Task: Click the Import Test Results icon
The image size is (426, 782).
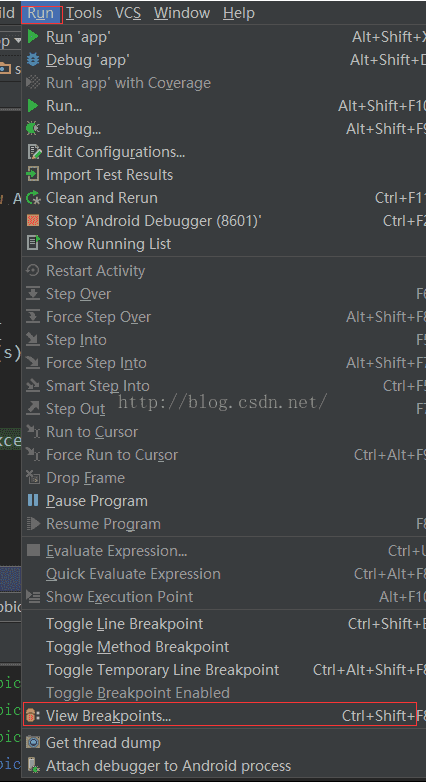Action: [x=33, y=175]
